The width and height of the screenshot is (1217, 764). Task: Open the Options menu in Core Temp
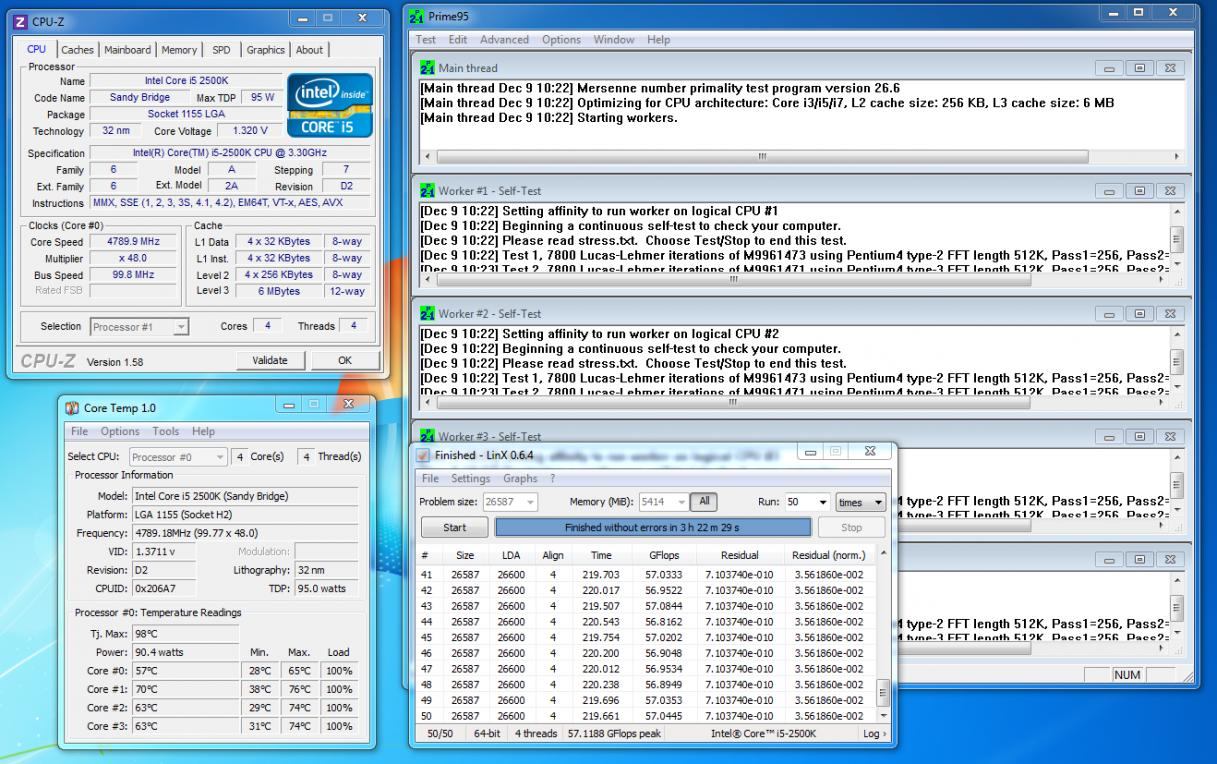tap(120, 431)
